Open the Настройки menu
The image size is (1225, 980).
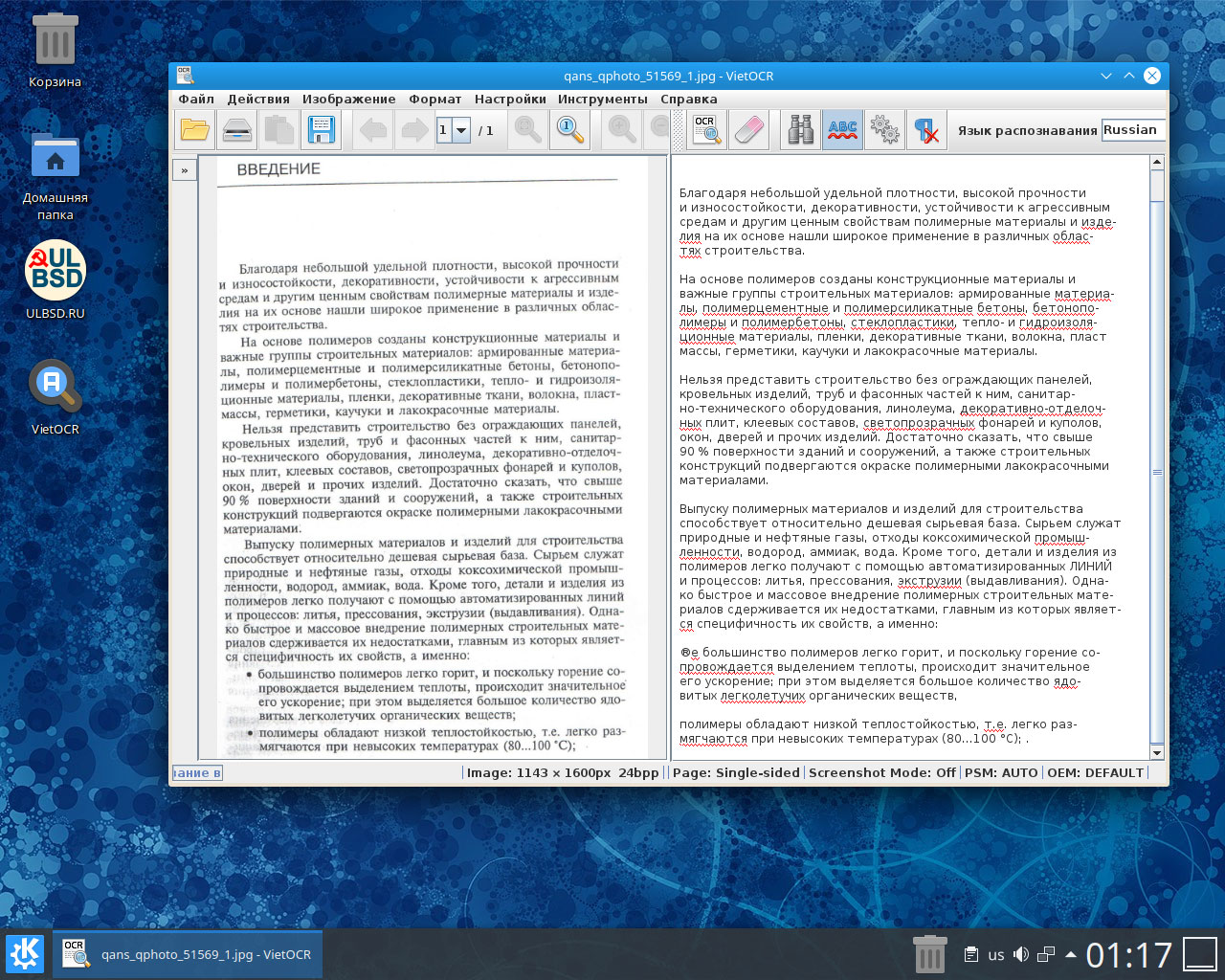tap(510, 99)
